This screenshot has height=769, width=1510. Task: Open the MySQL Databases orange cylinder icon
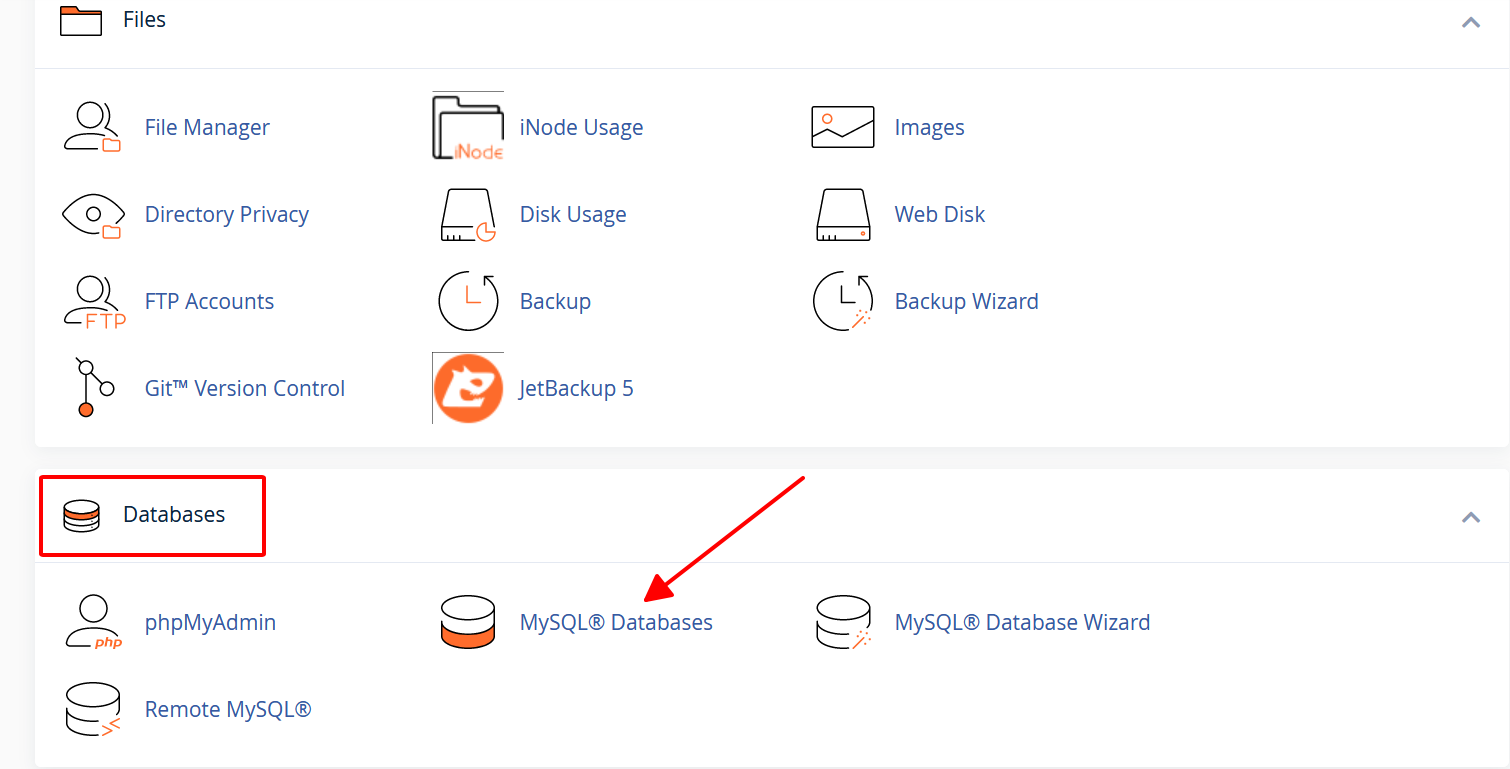(x=468, y=622)
